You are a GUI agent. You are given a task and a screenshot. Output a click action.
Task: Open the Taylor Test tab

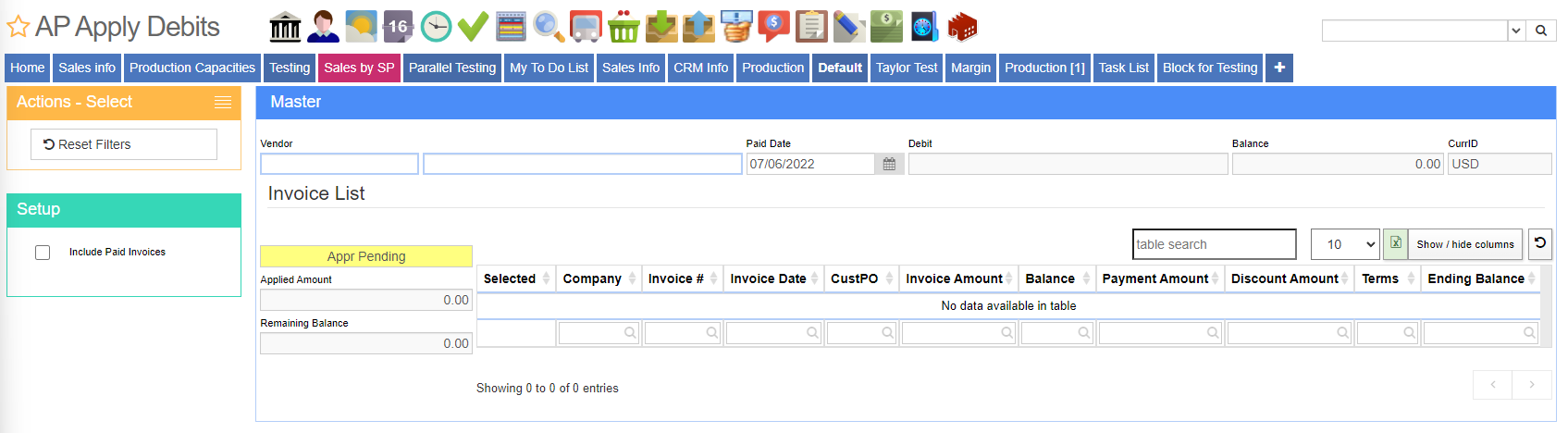click(907, 68)
